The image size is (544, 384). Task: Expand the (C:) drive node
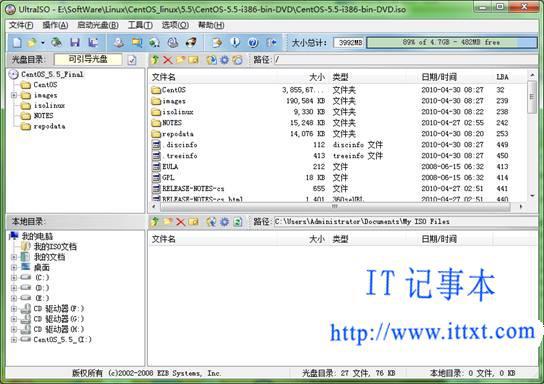(x=14, y=278)
